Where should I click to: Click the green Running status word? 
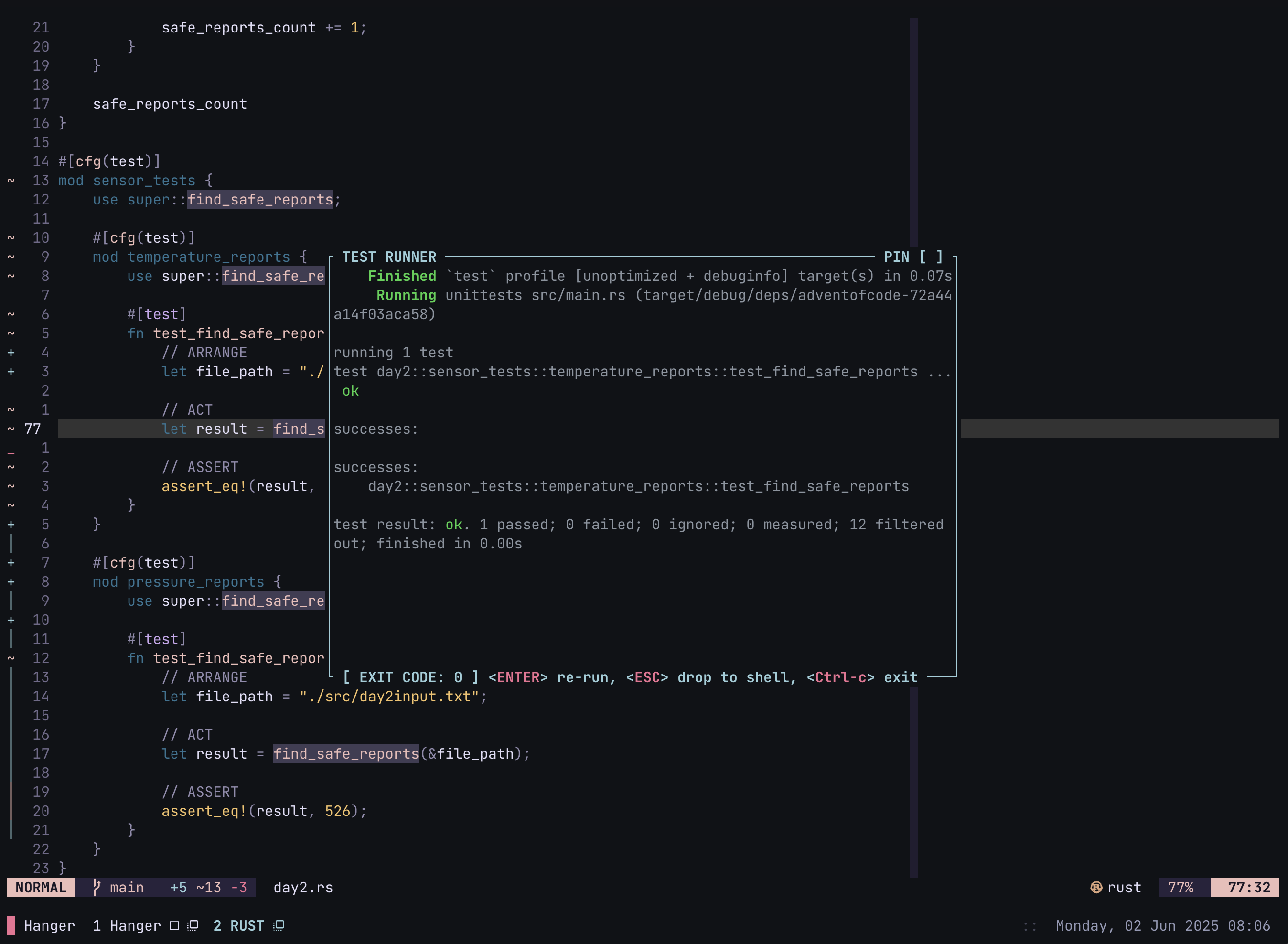pos(406,295)
